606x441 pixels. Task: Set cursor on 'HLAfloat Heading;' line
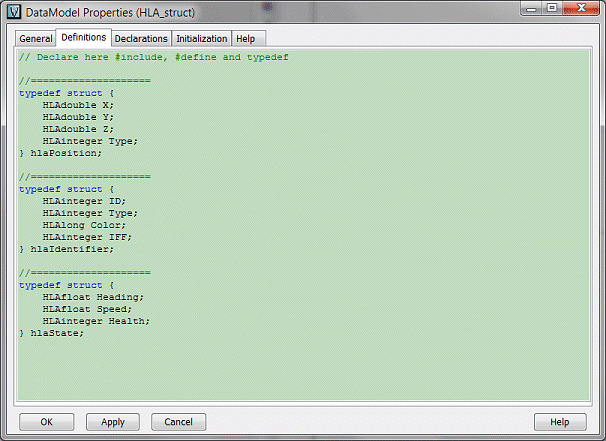(93, 297)
